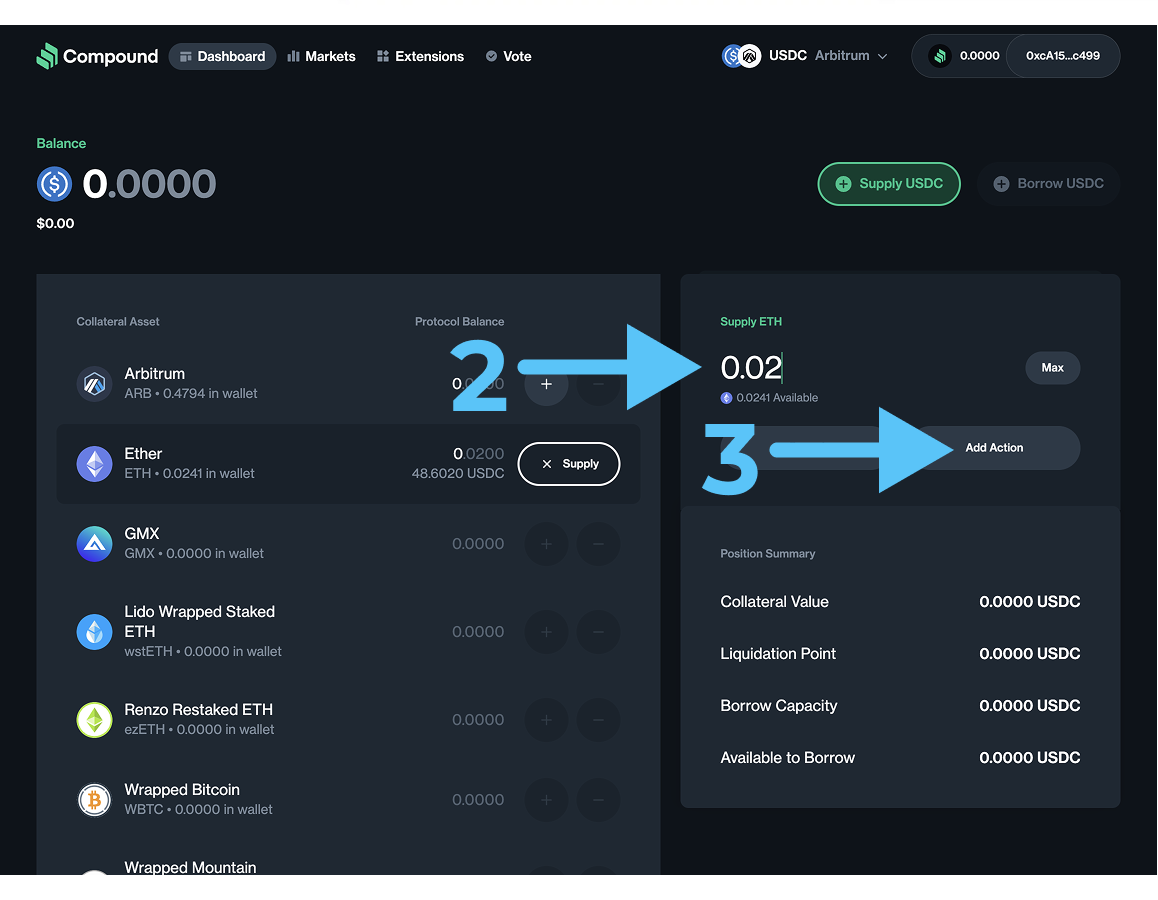Click the Add Action button
Image resolution: width=1158 pixels, height=900 pixels.
coord(994,448)
